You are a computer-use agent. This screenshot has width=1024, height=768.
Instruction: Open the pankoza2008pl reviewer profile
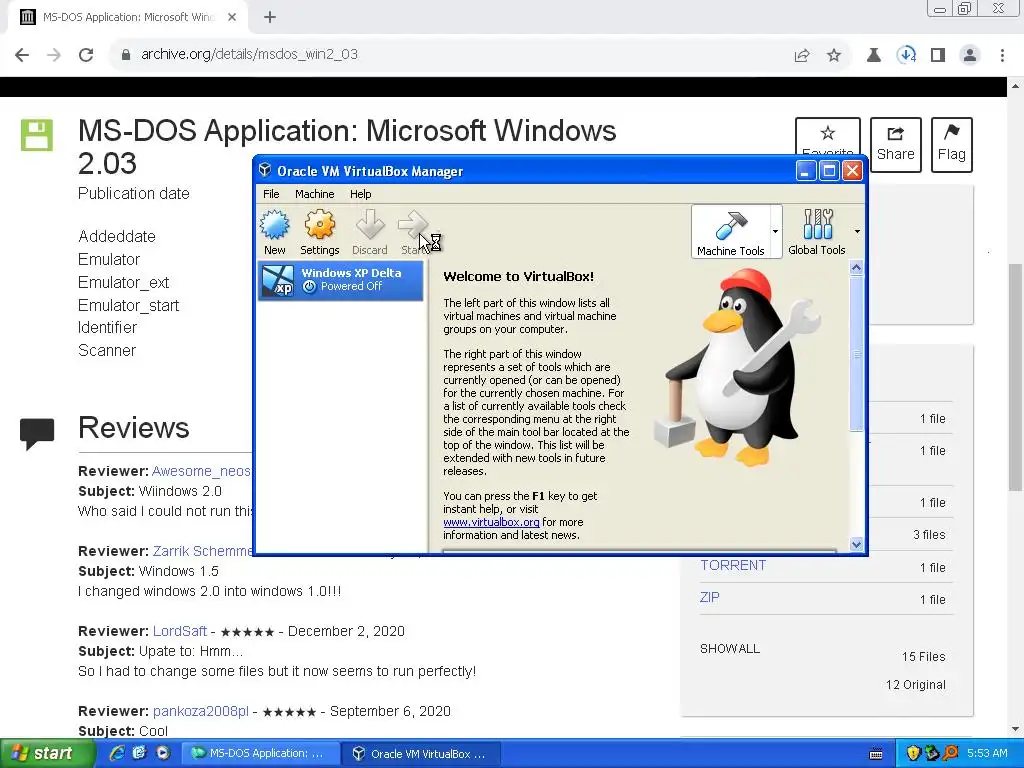click(x=200, y=711)
